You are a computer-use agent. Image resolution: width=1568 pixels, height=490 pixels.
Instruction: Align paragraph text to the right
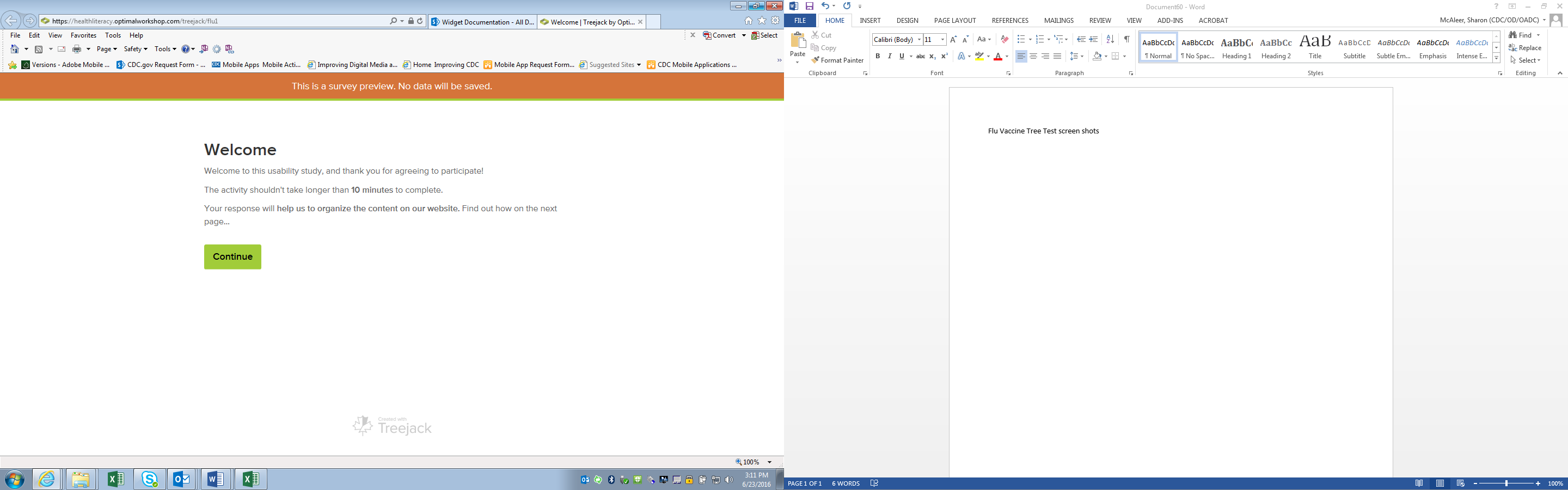pos(1045,57)
